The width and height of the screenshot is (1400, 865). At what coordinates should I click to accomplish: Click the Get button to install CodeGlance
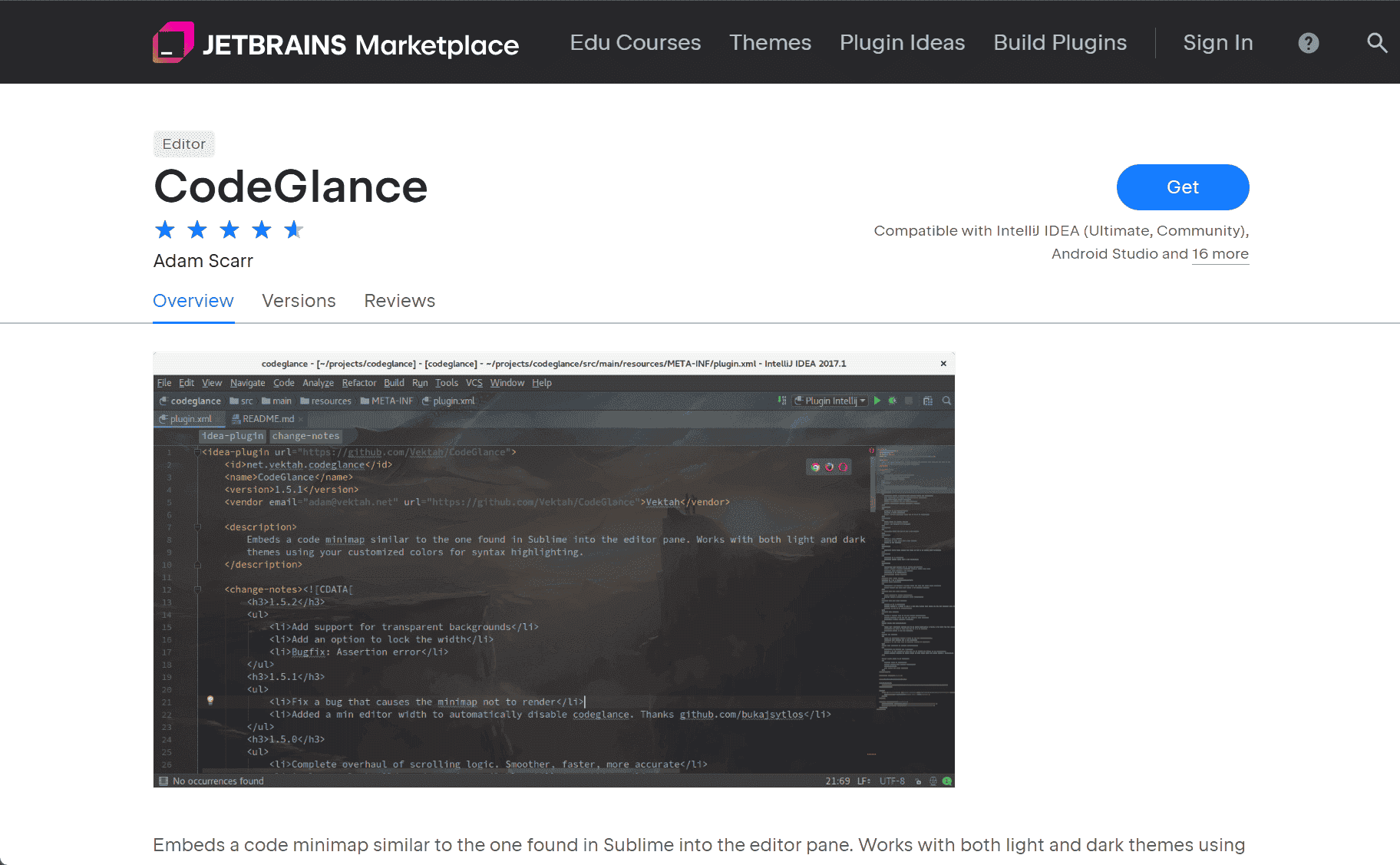pyautogui.click(x=1183, y=187)
